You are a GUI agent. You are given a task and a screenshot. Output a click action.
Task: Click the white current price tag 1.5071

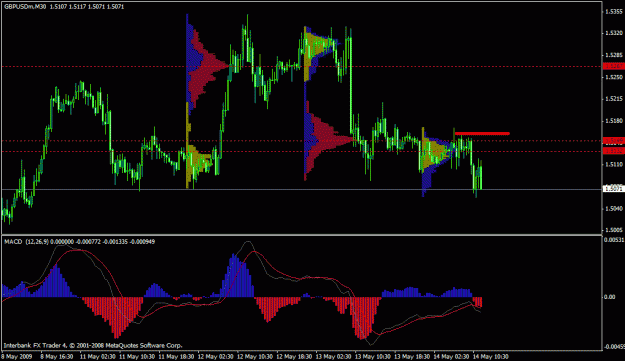tap(613, 188)
